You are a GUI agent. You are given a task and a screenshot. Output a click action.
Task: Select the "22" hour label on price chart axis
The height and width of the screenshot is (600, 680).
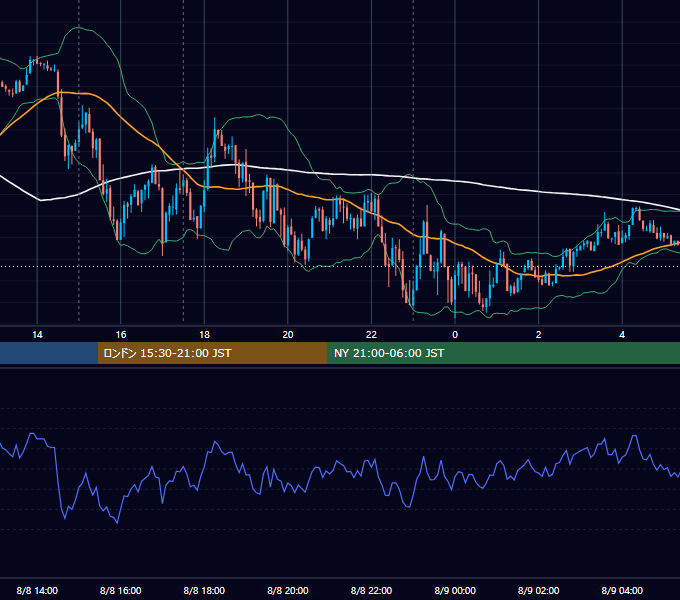pyautogui.click(x=371, y=335)
